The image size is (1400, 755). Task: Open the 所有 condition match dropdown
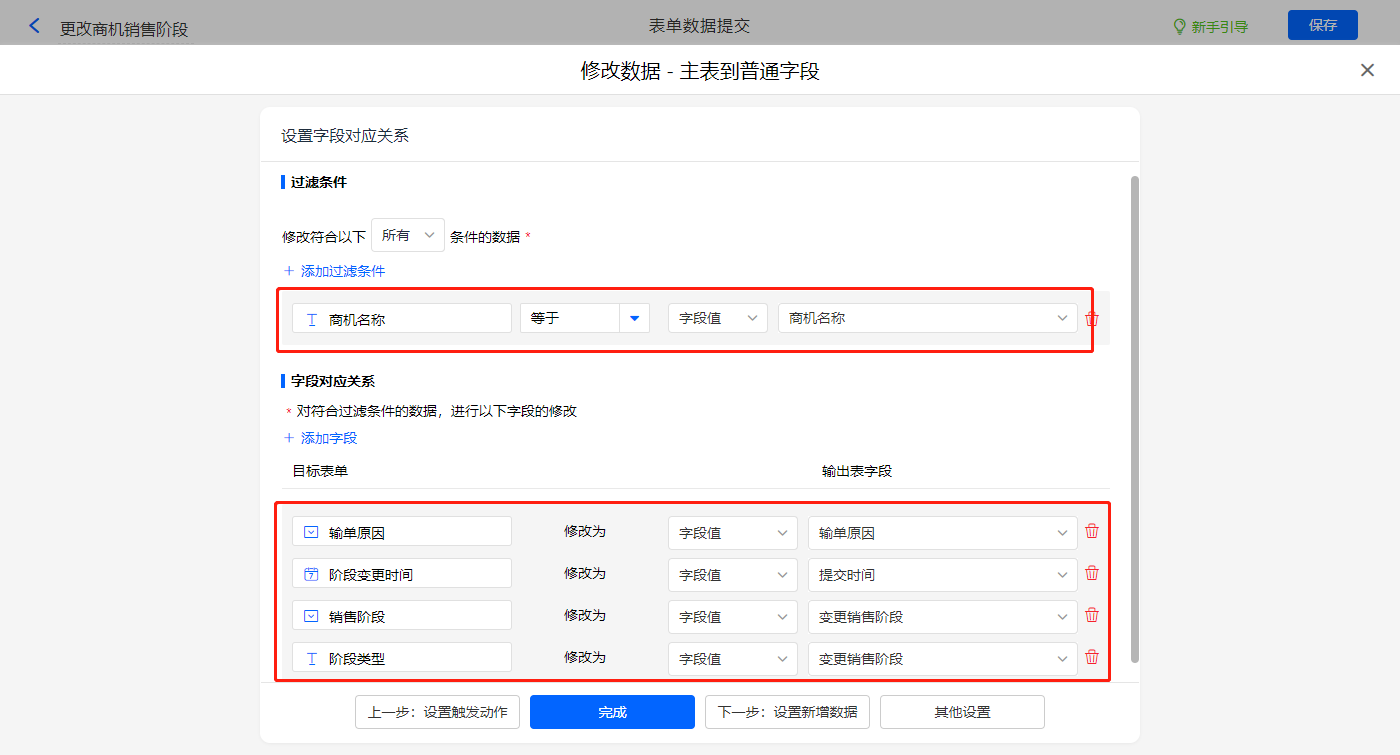tap(408, 236)
